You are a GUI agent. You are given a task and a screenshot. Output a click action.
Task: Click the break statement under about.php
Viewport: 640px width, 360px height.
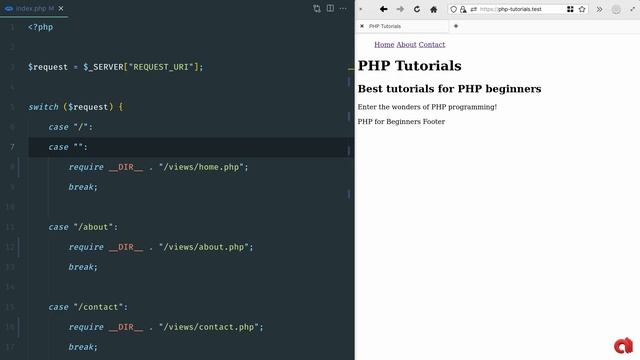[83, 267]
